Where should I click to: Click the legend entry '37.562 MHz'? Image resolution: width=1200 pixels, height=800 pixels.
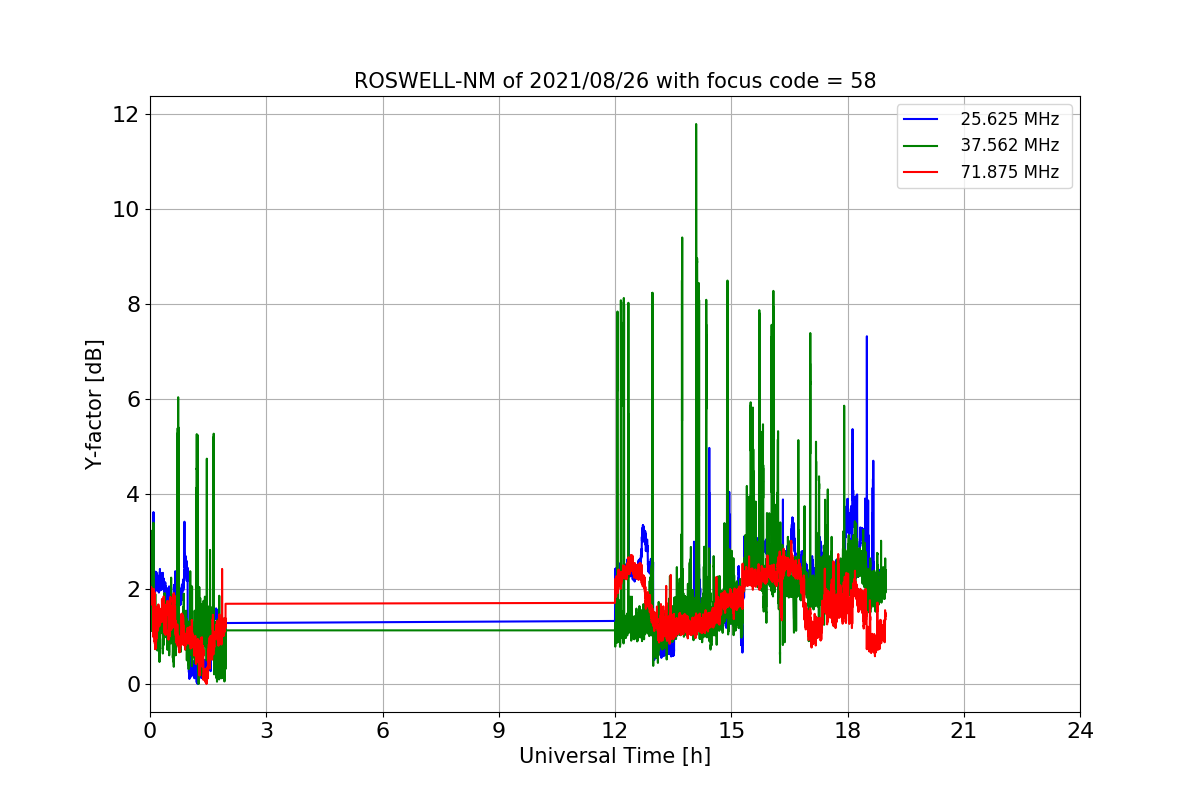(x=1009, y=145)
